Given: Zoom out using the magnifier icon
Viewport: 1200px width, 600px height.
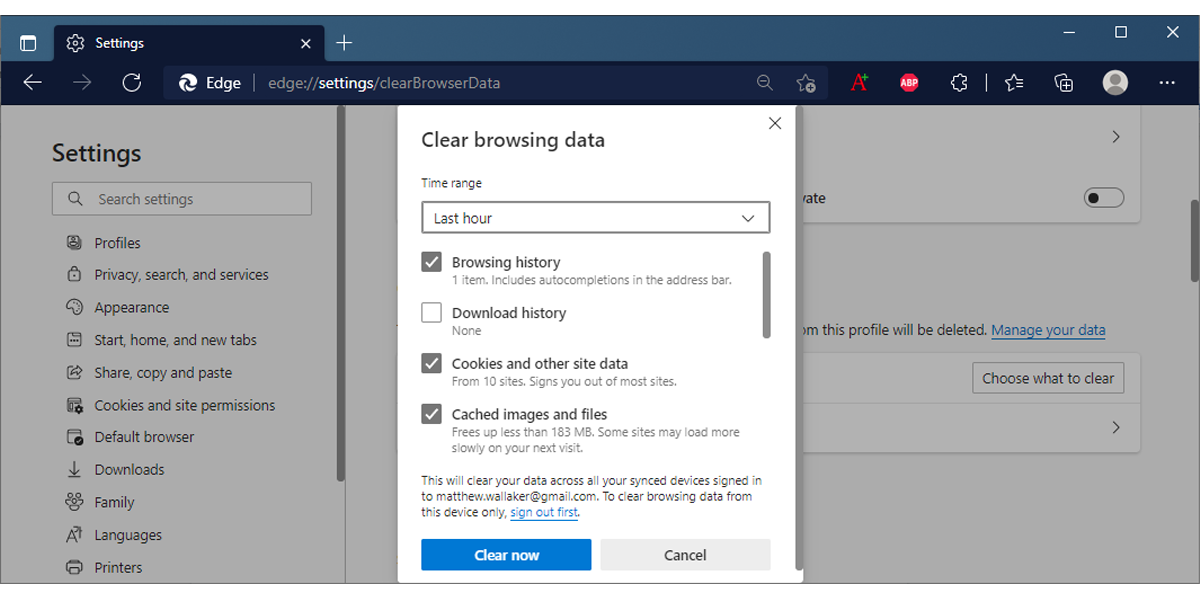Looking at the screenshot, I should tap(765, 83).
